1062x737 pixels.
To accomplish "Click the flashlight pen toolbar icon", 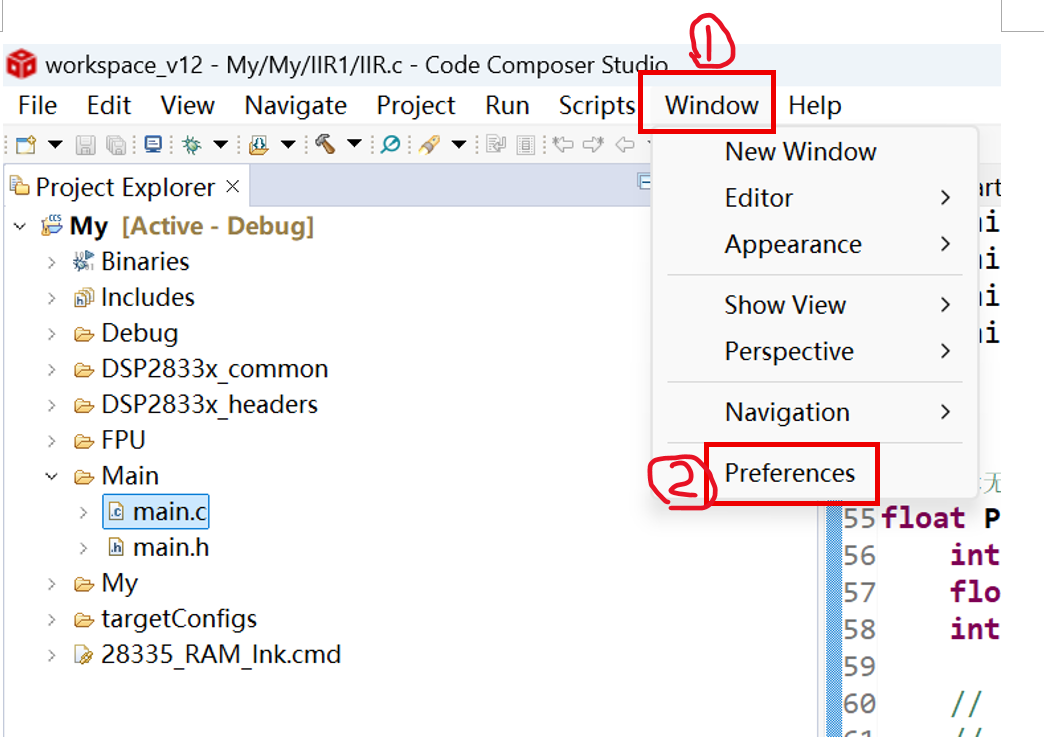I will click(430, 145).
